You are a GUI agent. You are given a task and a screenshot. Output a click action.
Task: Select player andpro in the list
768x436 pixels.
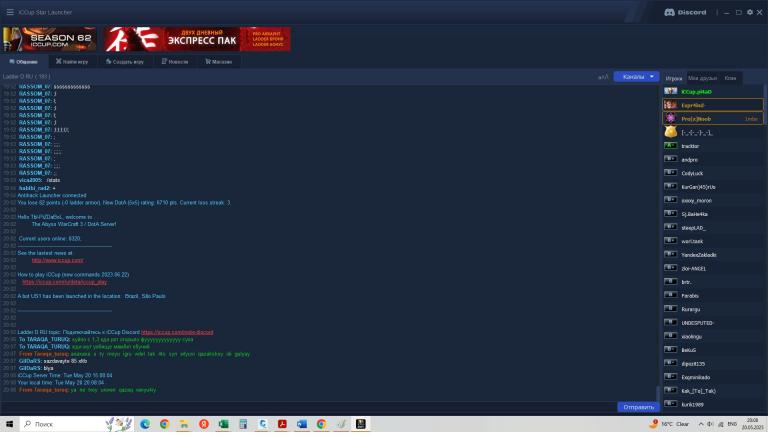713,160
